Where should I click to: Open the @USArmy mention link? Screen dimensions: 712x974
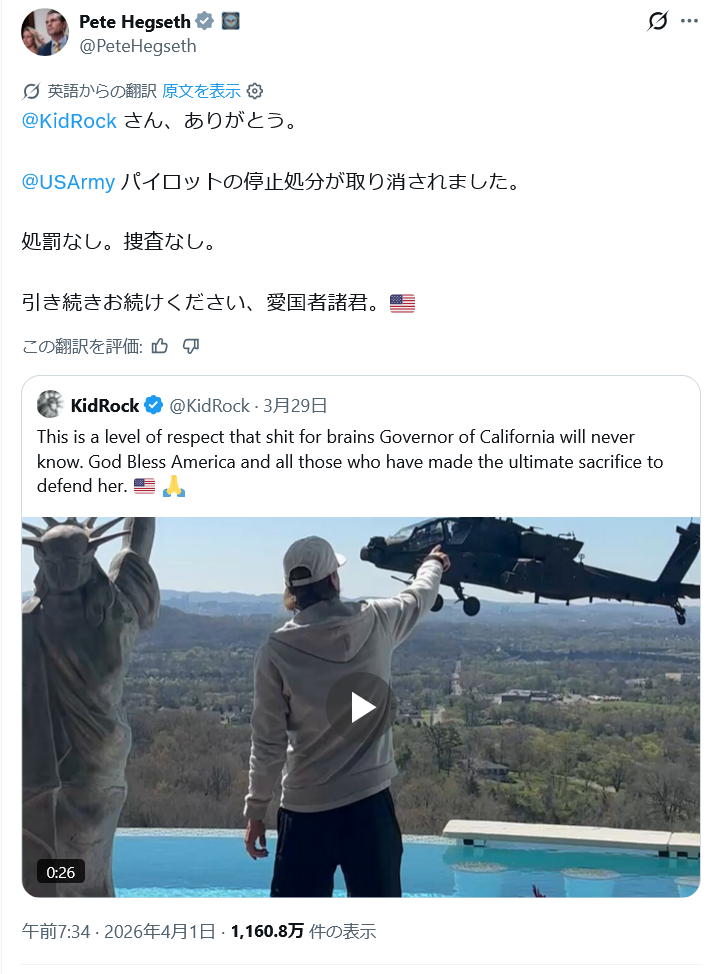tap(68, 182)
